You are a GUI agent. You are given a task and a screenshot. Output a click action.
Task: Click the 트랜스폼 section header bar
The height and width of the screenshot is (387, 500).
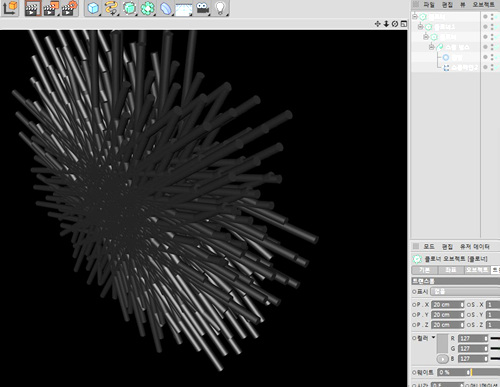click(456, 281)
